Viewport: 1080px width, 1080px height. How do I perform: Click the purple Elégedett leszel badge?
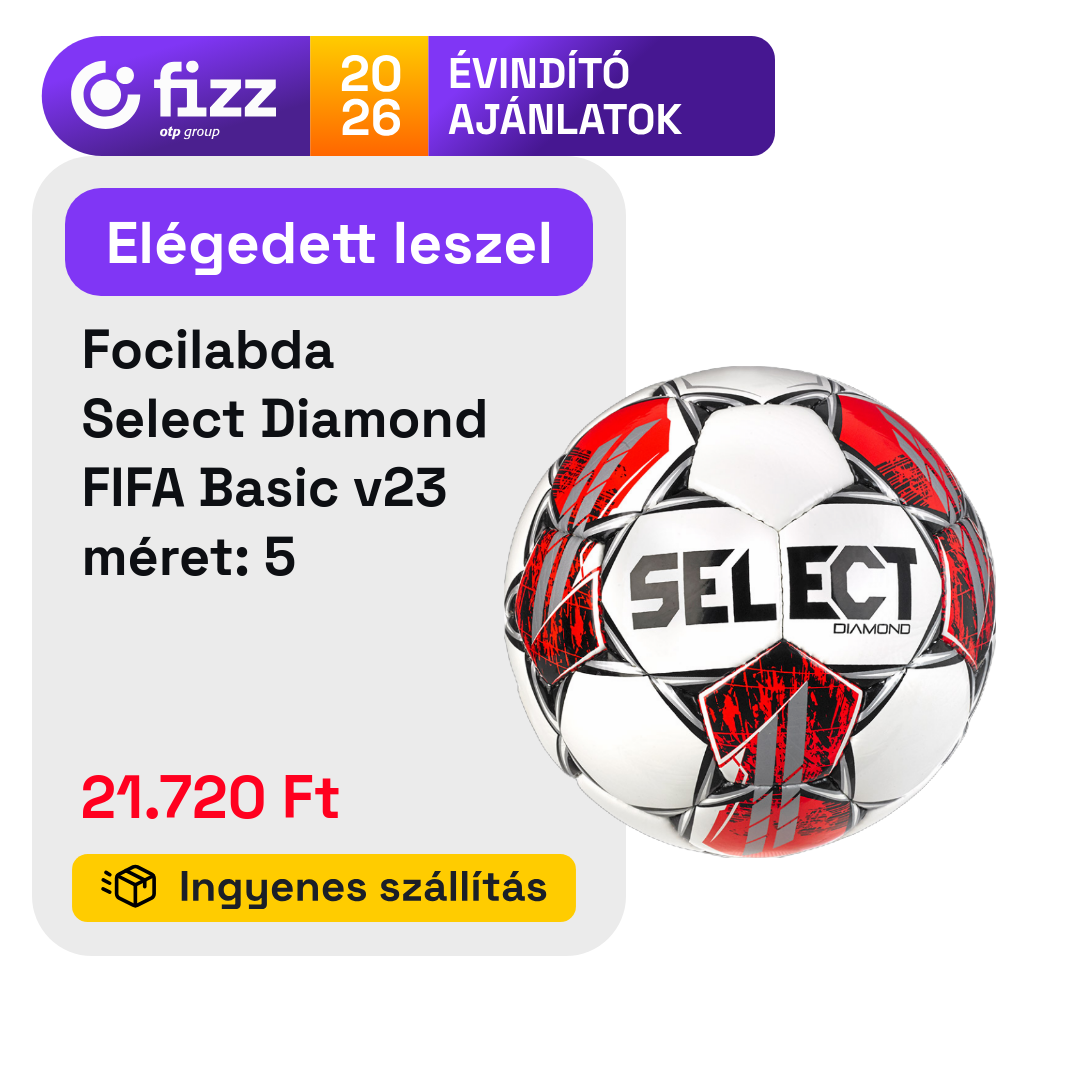click(x=329, y=242)
